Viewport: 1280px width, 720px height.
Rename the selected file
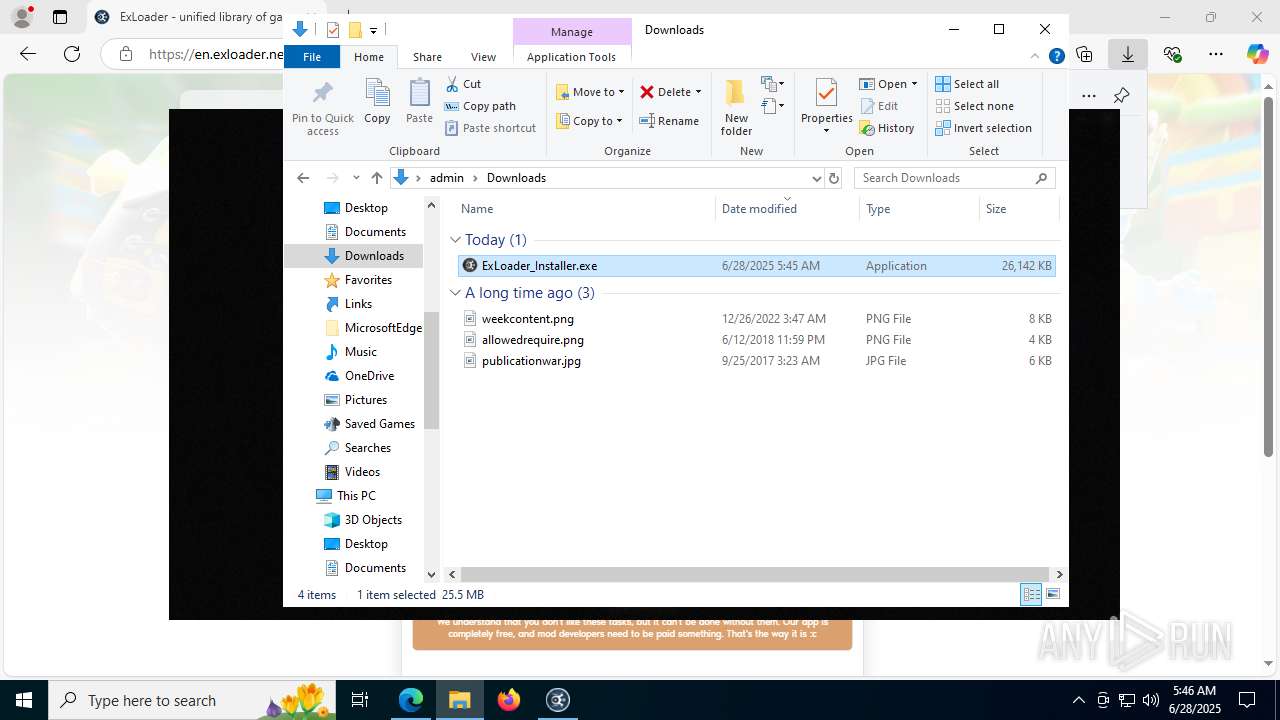coord(669,121)
